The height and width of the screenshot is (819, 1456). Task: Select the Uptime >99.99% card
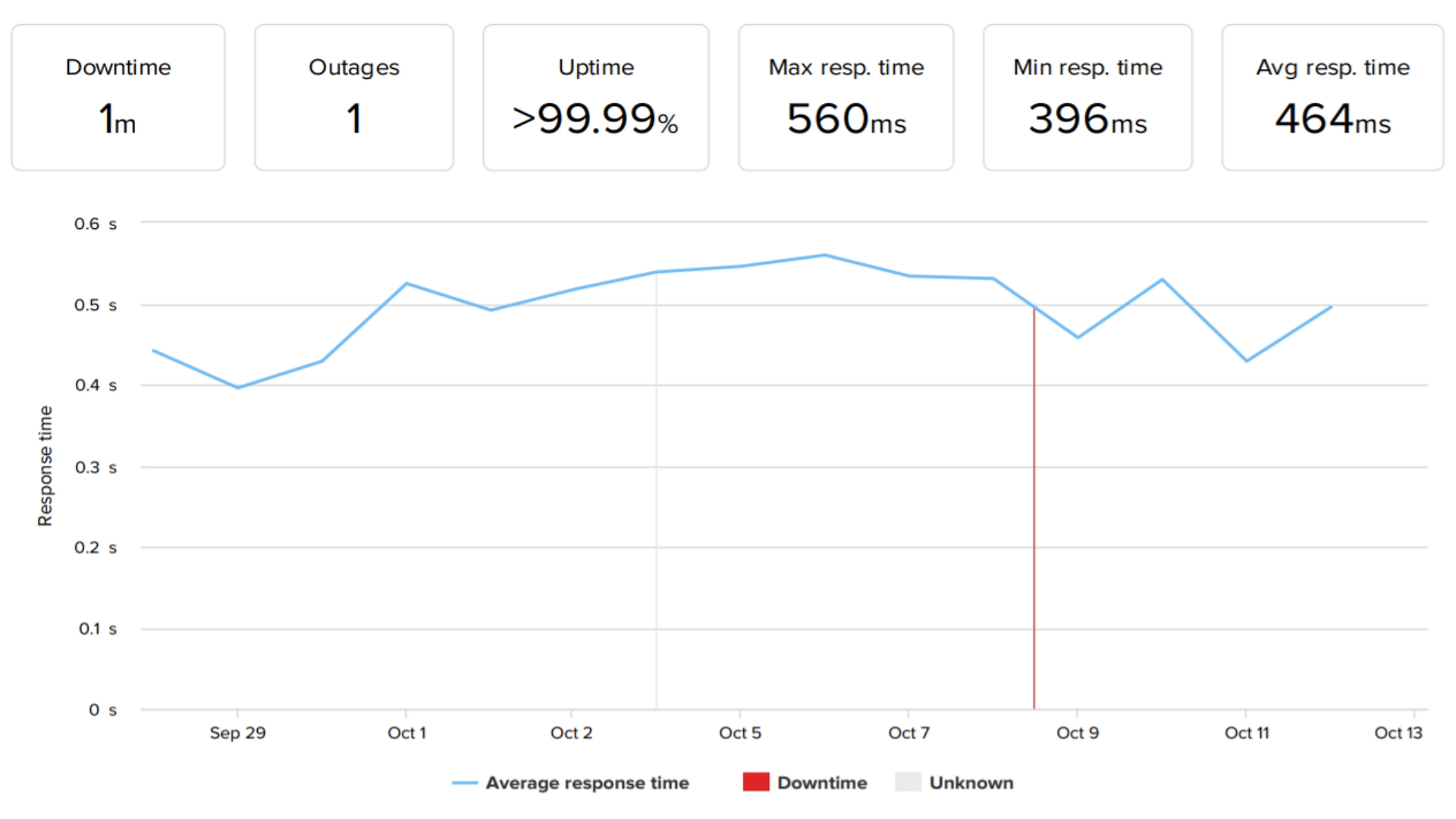596,98
